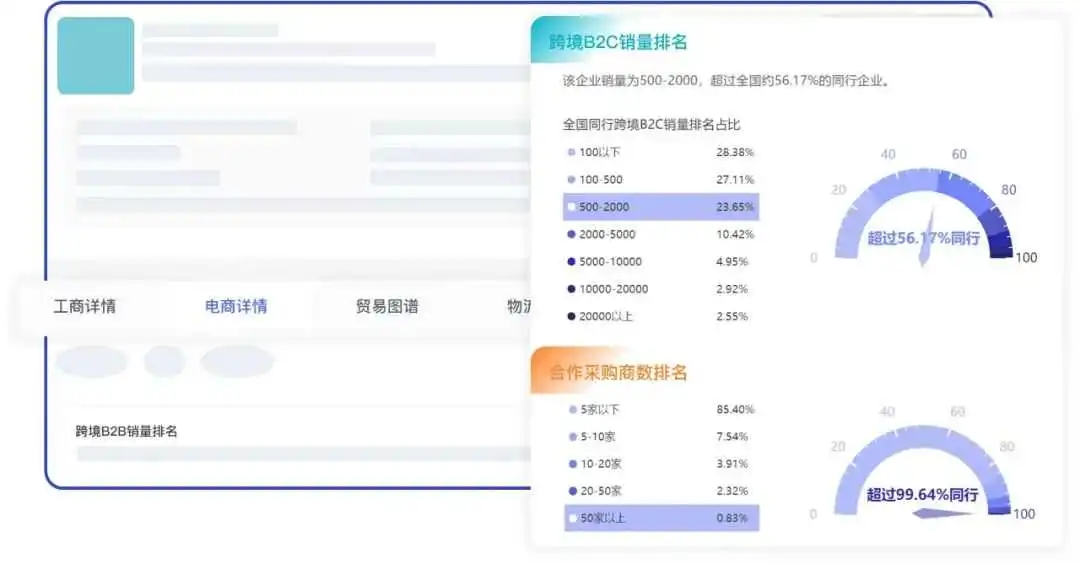Image resolution: width=1080 pixels, height=564 pixels.
Task: Open the 贸易图谱 tab
Action: pos(387,306)
